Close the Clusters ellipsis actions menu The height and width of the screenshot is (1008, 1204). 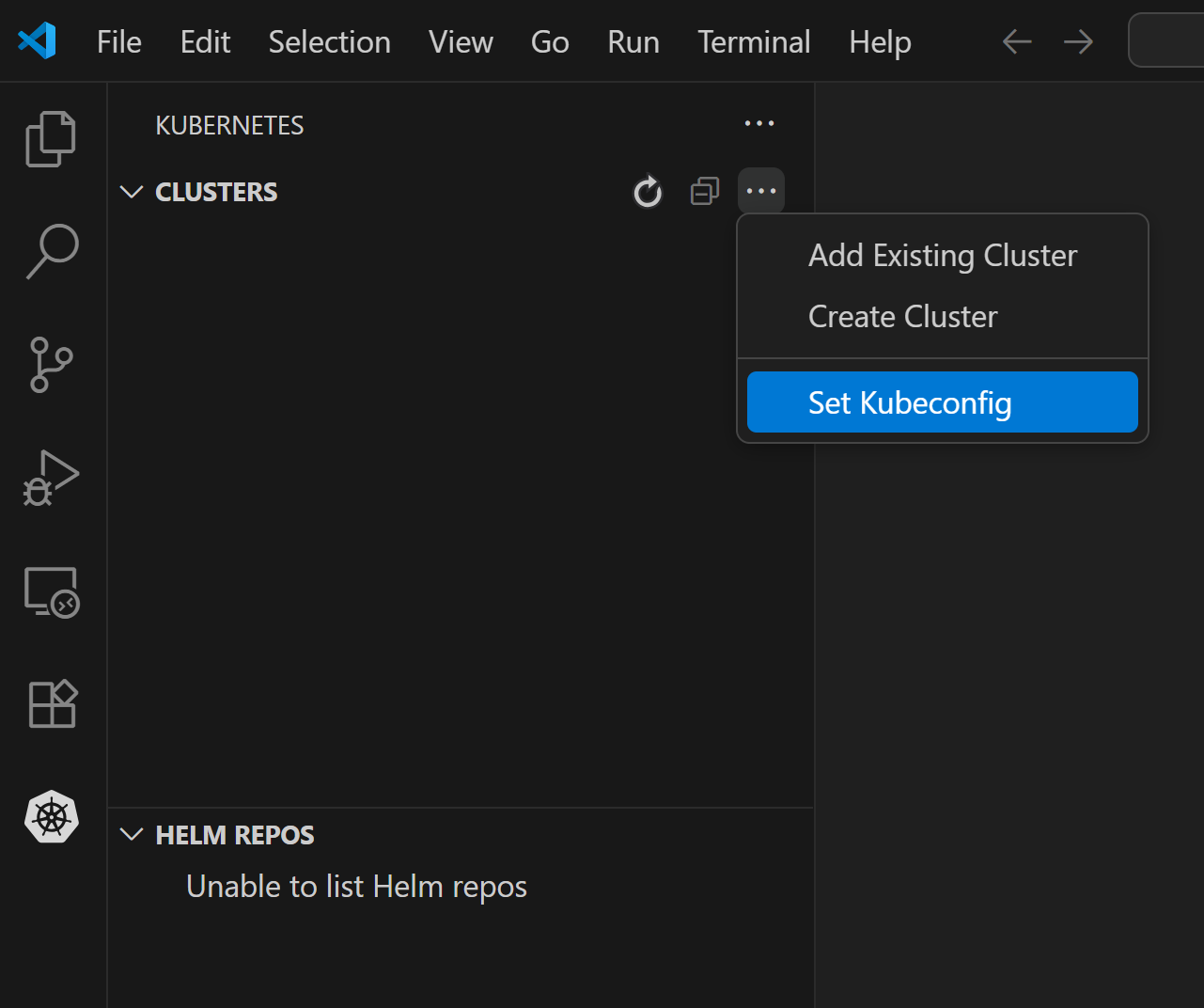(761, 192)
